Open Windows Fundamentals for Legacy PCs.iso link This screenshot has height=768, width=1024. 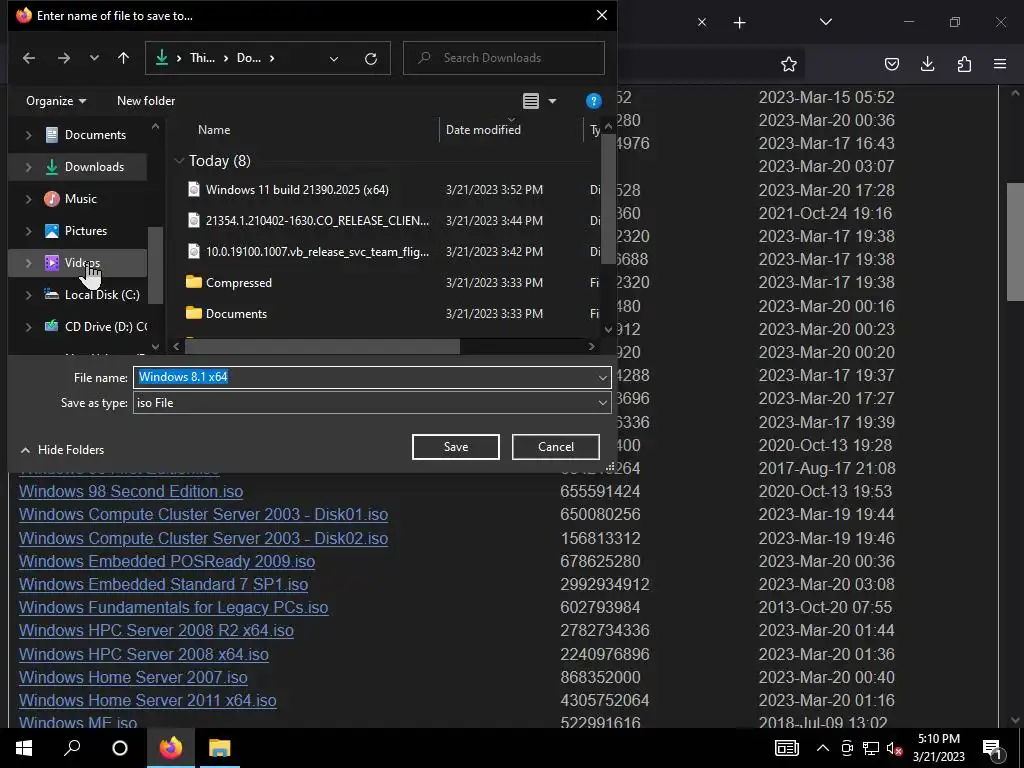click(173, 607)
